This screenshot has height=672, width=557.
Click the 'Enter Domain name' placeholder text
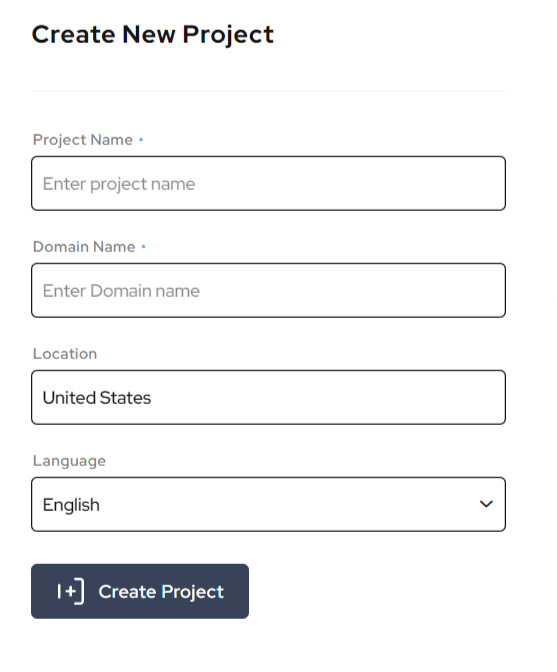pyautogui.click(x=121, y=291)
